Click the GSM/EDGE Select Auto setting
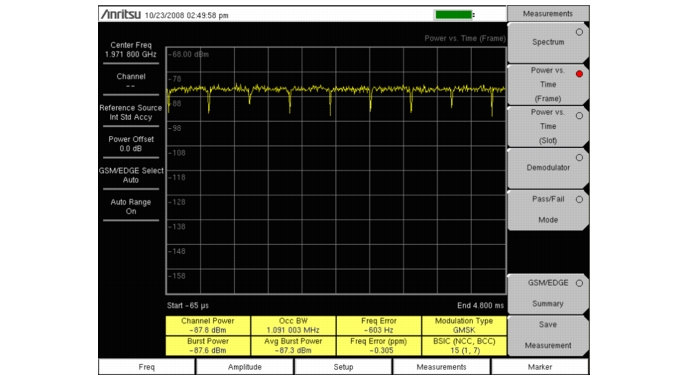 [131, 175]
